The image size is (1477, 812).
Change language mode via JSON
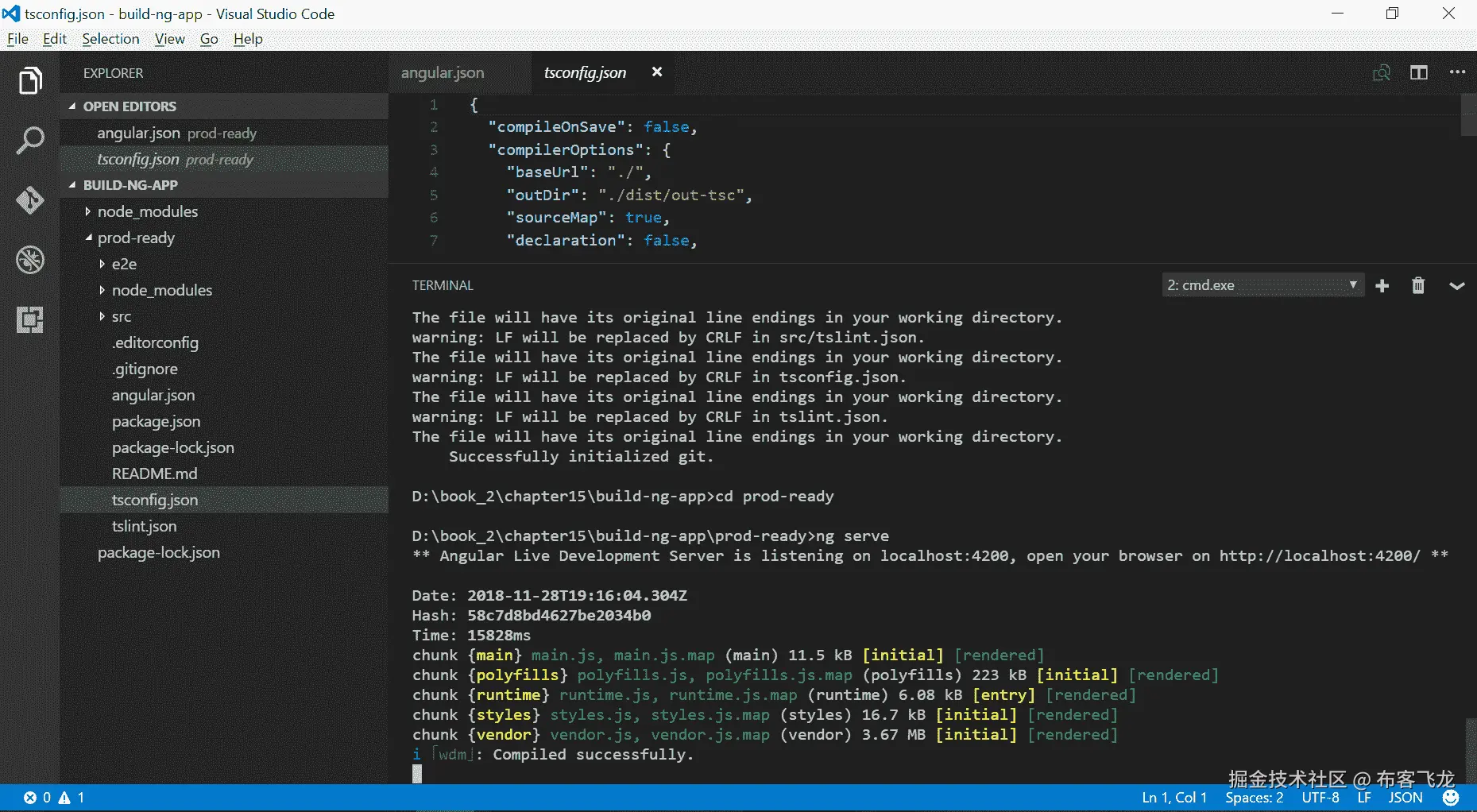[x=1405, y=797]
